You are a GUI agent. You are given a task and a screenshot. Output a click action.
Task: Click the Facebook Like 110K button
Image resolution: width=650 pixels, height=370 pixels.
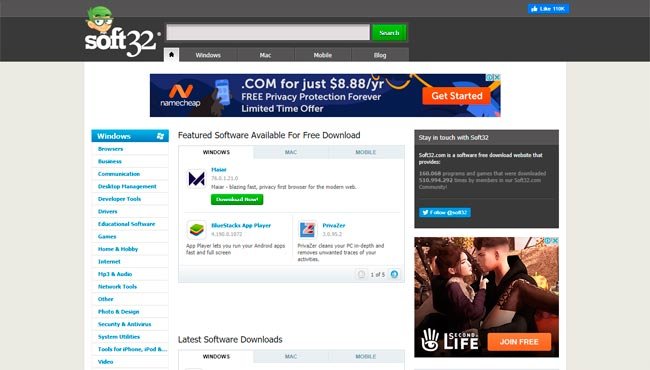pyautogui.click(x=548, y=9)
